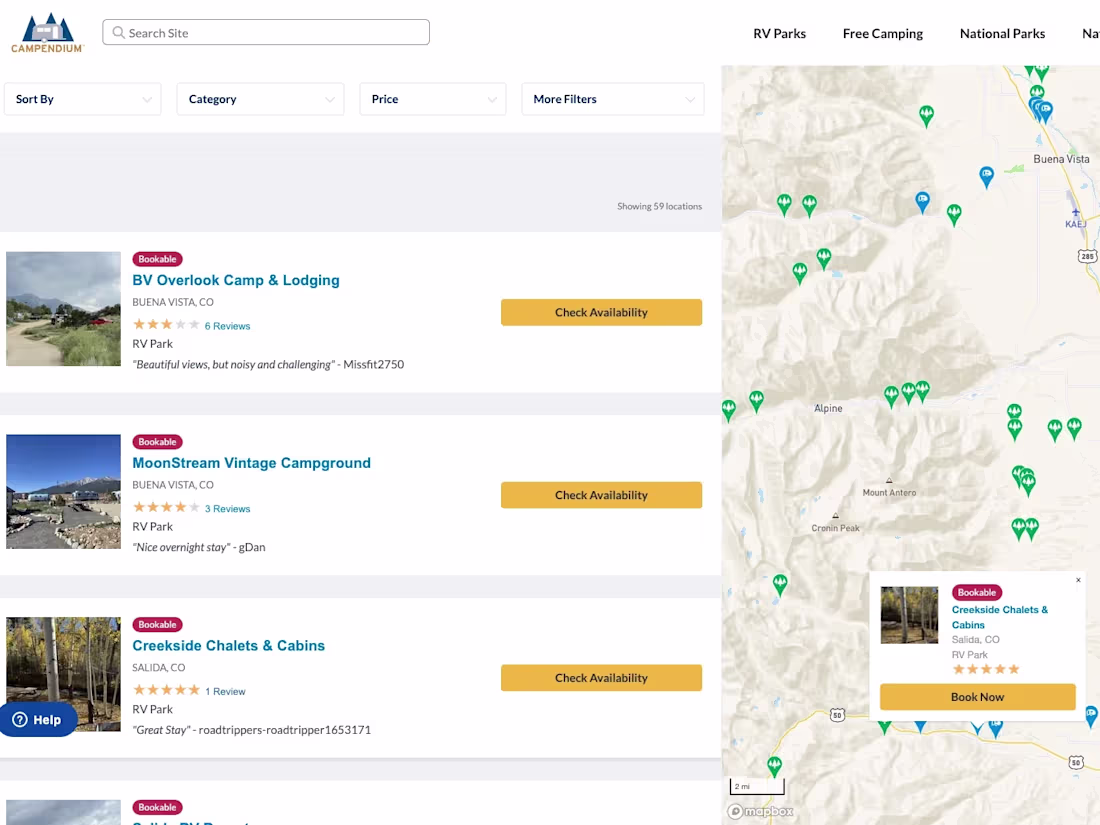Image resolution: width=1100 pixels, height=825 pixels.
Task: Expand the Sort By dropdown
Action: (x=83, y=99)
